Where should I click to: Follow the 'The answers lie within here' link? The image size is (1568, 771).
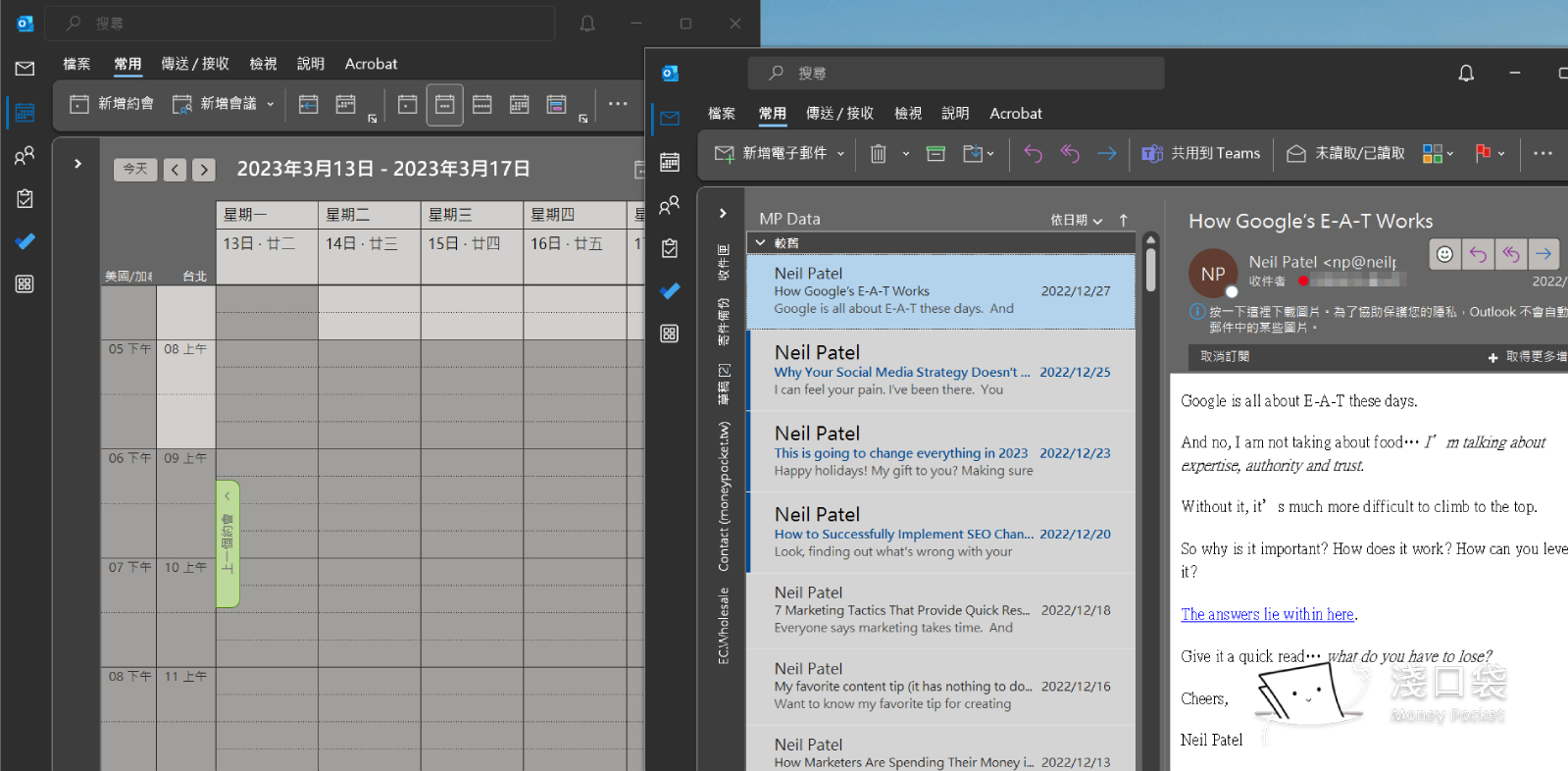pos(1267,615)
